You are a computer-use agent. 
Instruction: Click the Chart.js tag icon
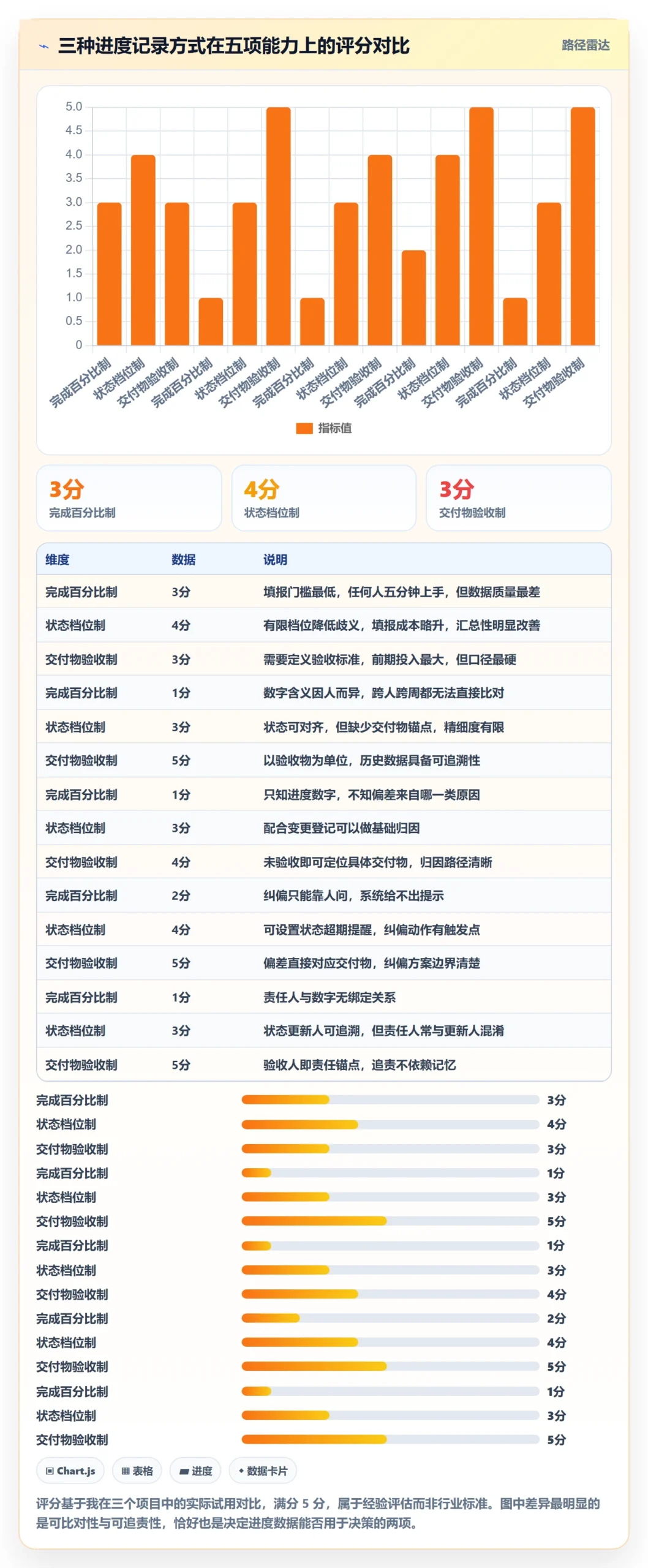coord(50,1471)
